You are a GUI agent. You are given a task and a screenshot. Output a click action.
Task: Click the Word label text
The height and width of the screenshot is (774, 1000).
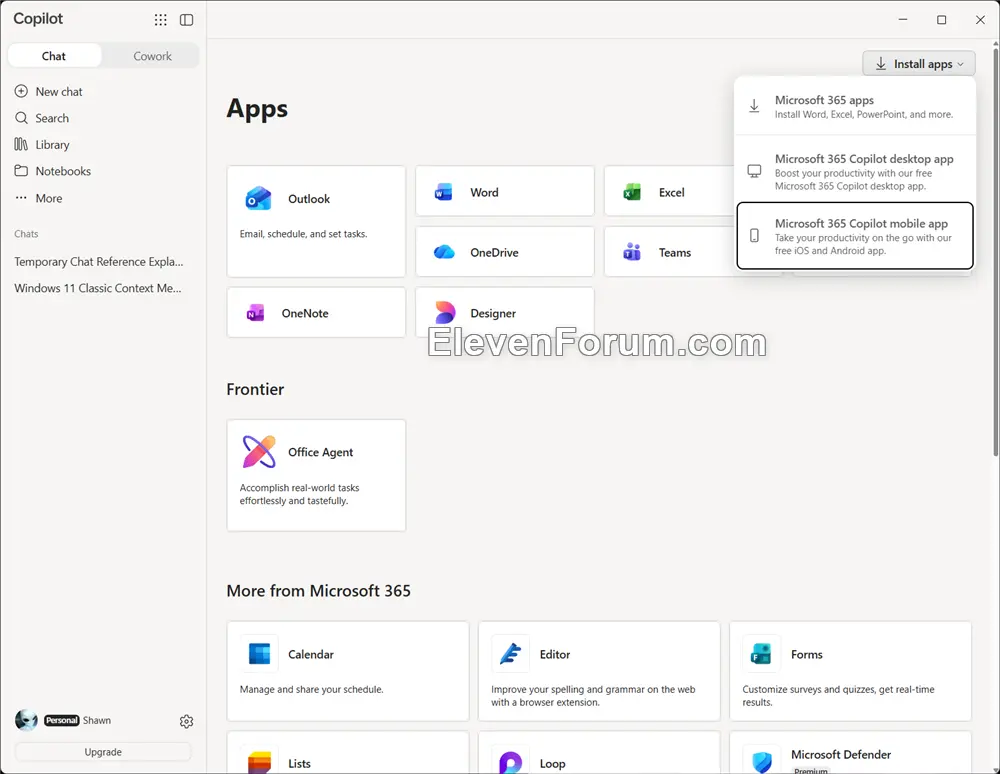[x=484, y=192]
